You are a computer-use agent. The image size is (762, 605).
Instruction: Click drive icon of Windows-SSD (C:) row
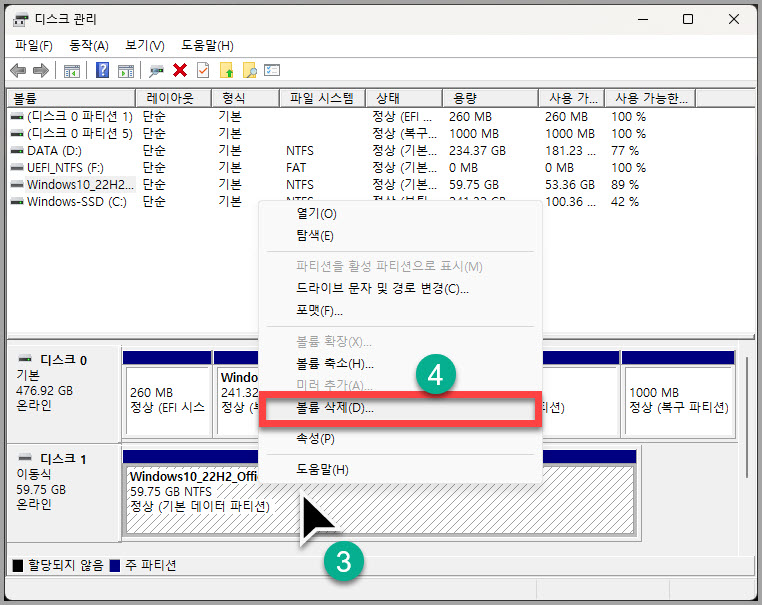[x=17, y=202]
